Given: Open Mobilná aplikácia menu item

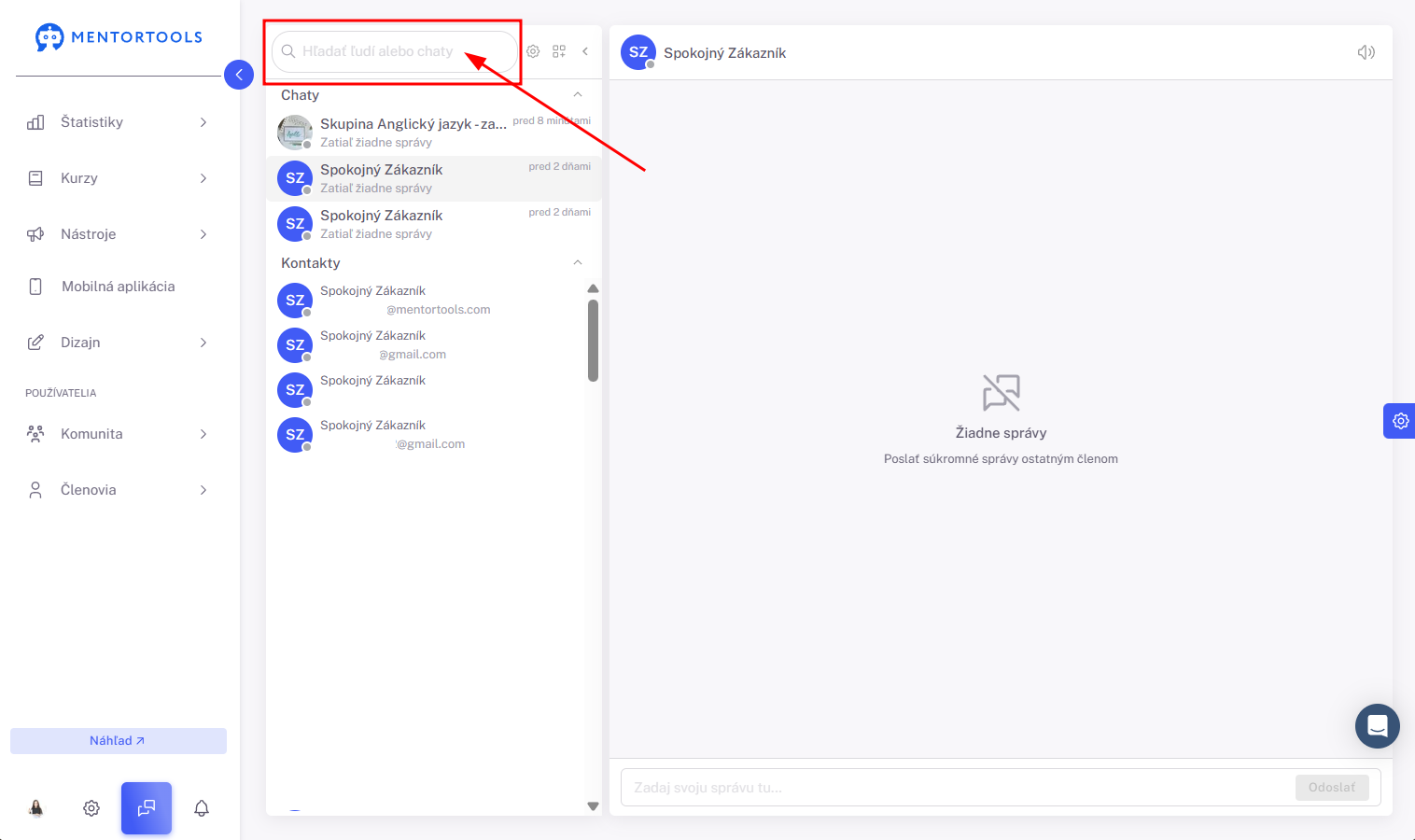Looking at the screenshot, I should coord(117,287).
